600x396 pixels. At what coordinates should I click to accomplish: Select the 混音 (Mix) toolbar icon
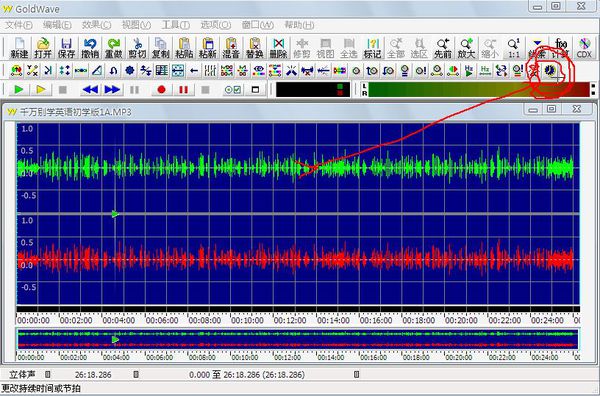click(x=231, y=48)
